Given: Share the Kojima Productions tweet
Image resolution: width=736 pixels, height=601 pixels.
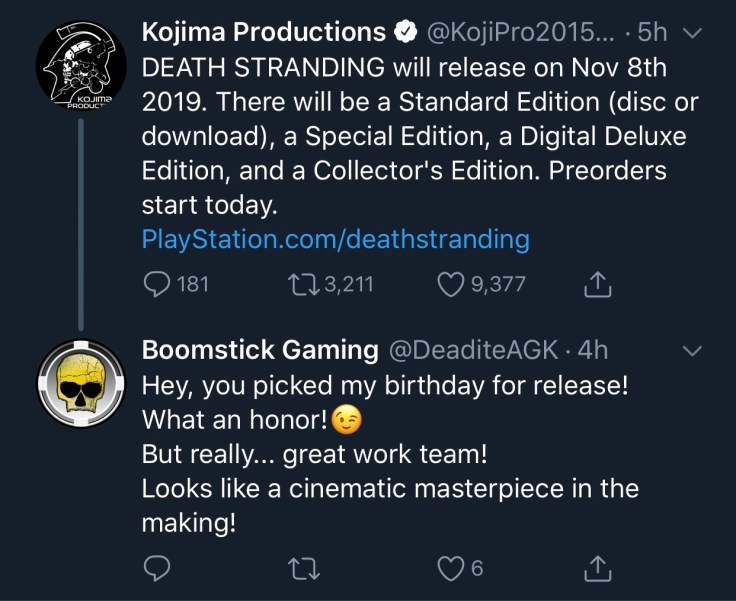Looking at the screenshot, I should 596,285.
